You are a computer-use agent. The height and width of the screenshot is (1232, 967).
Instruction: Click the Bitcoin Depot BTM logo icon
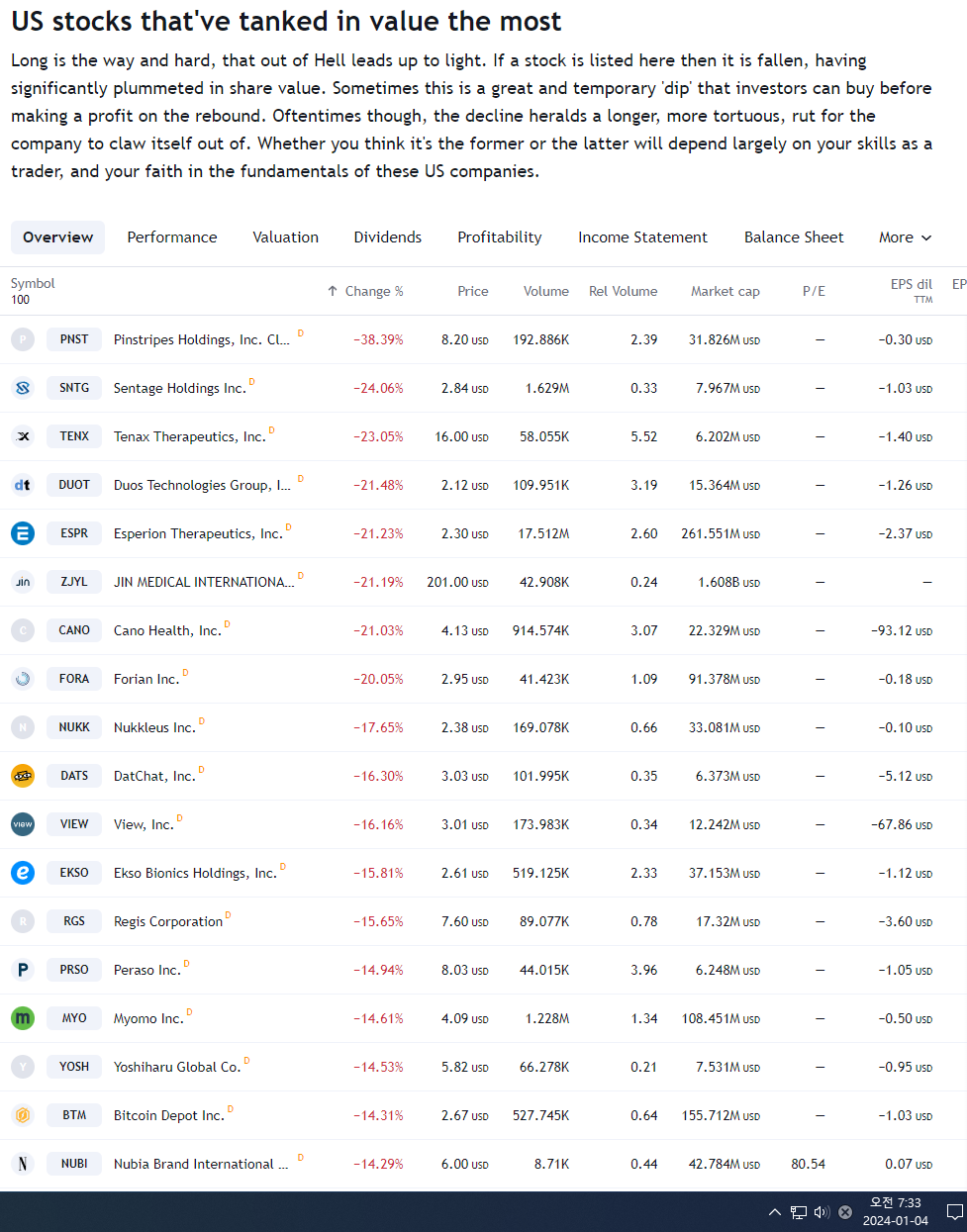click(x=23, y=1115)
